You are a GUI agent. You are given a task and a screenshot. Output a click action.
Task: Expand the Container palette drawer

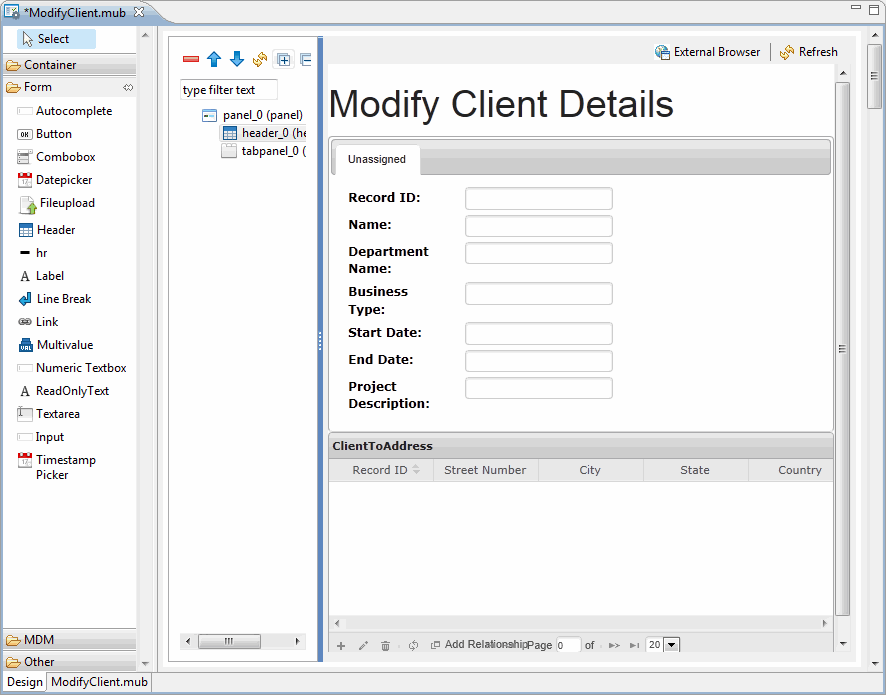[70, 65]
